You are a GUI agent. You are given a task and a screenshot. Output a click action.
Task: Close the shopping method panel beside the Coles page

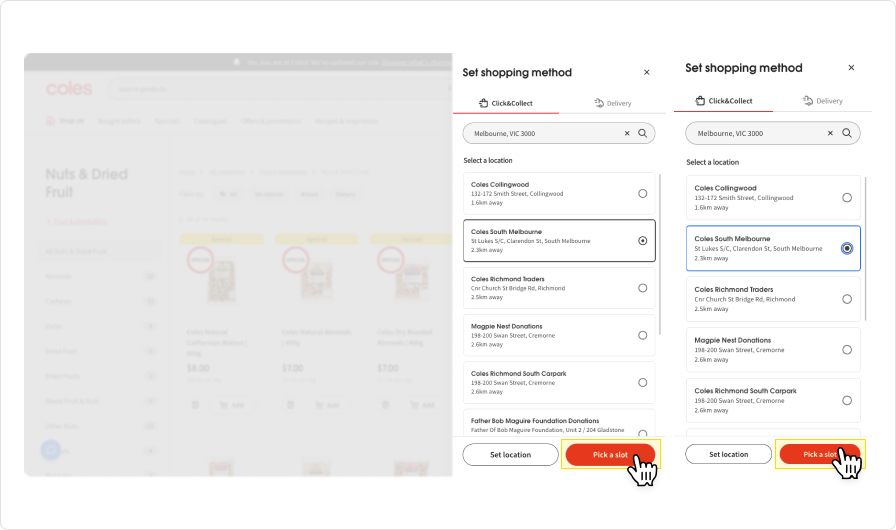point(646,73)
